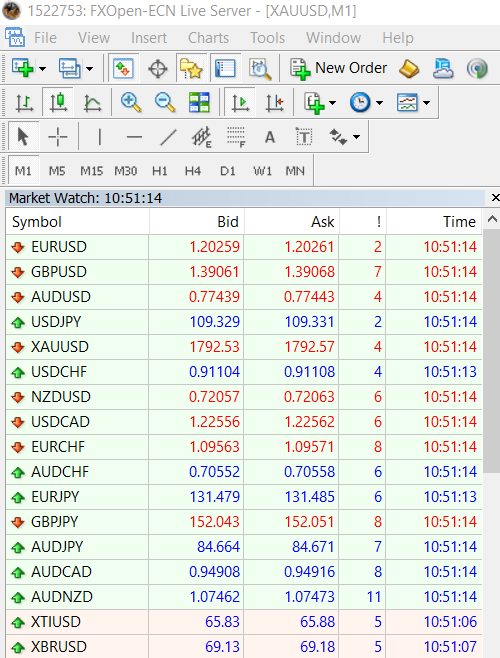Toggle Candlesticks chart mode
Screen dimensions: 500x658
58,102
